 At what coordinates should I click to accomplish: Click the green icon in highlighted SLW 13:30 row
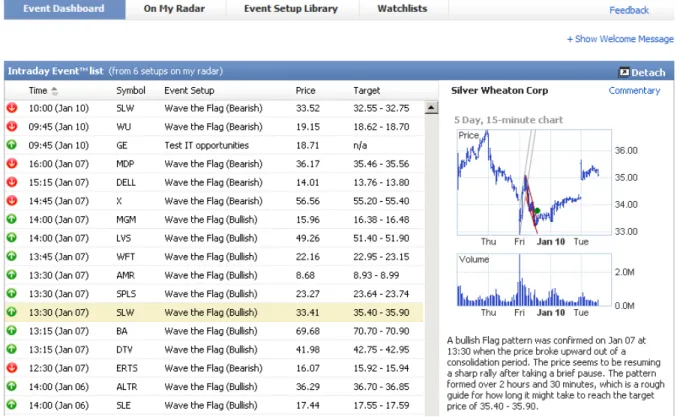point(12,312)
